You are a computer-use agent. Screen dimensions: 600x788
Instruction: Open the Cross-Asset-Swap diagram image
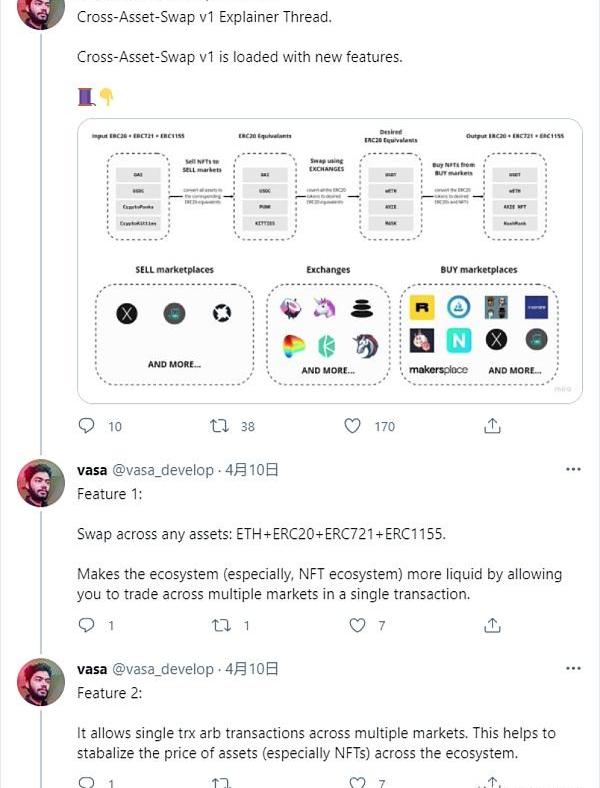330,261
